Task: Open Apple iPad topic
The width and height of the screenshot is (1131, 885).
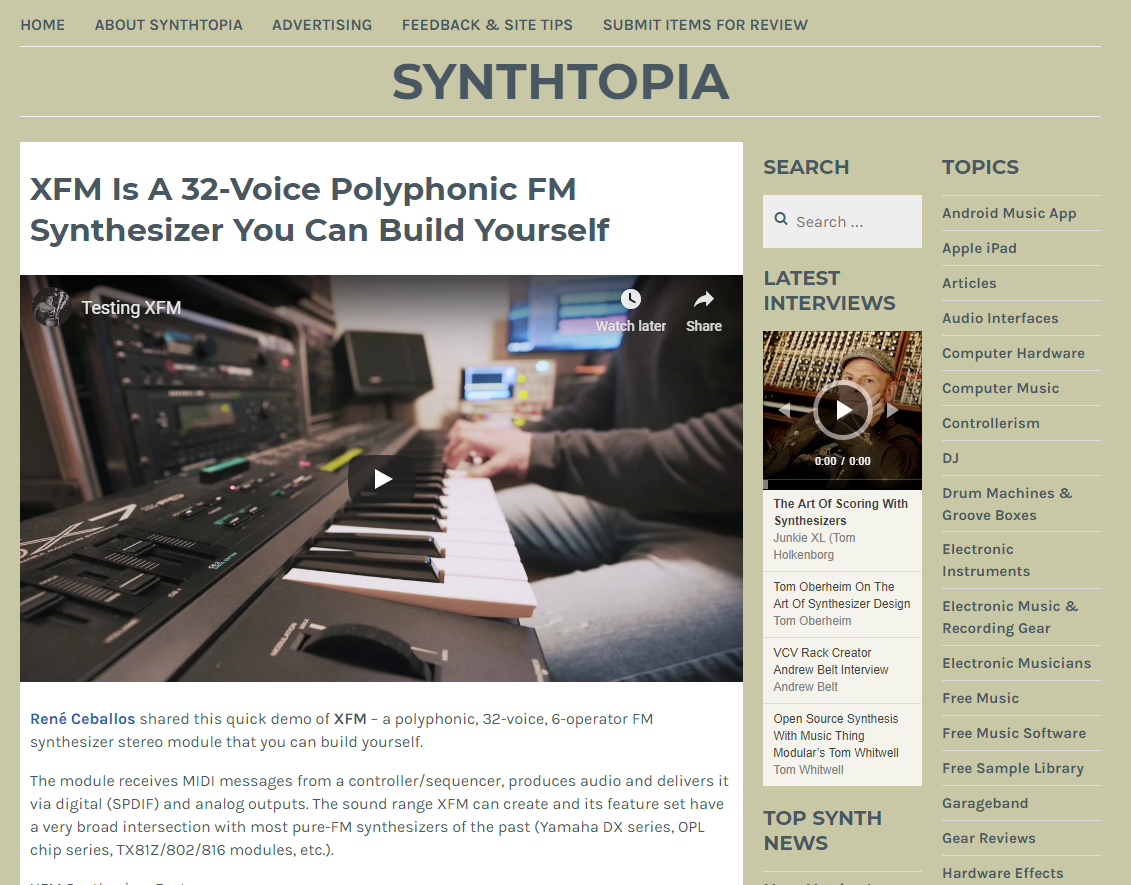Action: [980, 248]
